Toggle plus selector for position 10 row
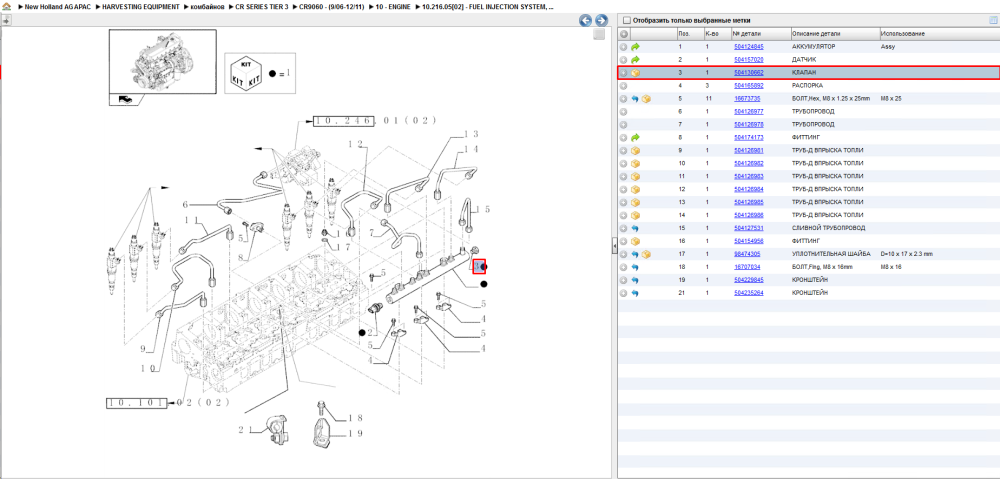 (624, 164)
